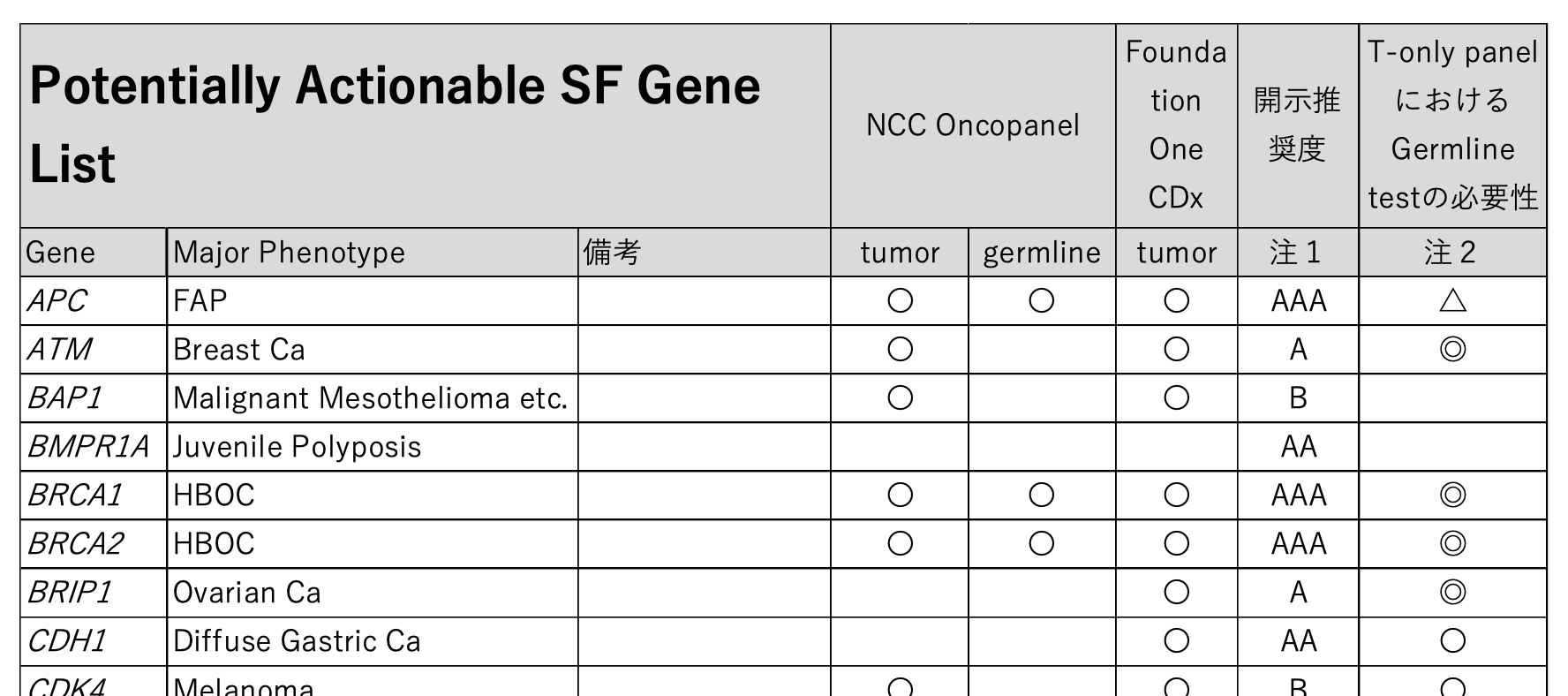The width and height of the screenshot is (1568, 696).
Task: Click the "Juvenile Polyposis" cell
Action: pyautogui.click(x=298, y=447)
